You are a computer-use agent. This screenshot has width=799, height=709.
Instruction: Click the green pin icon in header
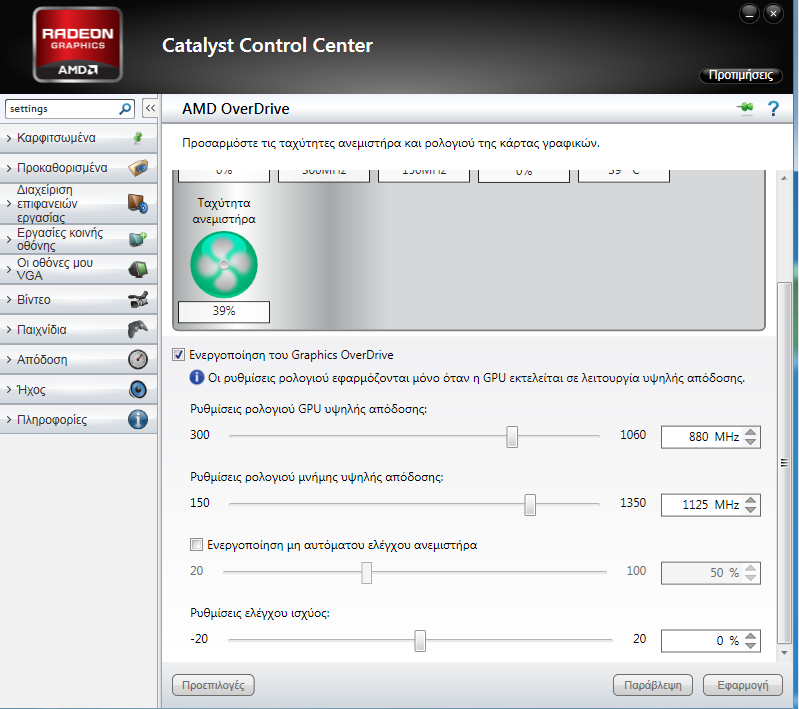click(745, 108)
